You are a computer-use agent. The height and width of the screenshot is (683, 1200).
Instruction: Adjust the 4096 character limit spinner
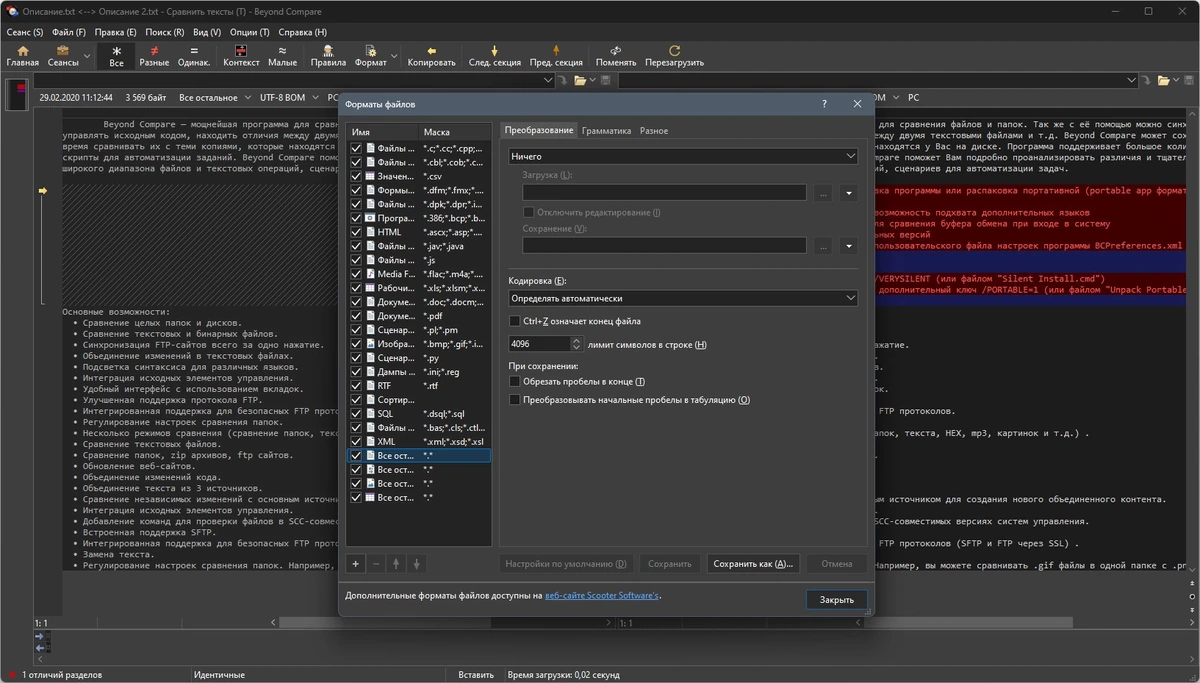point(576,344)
